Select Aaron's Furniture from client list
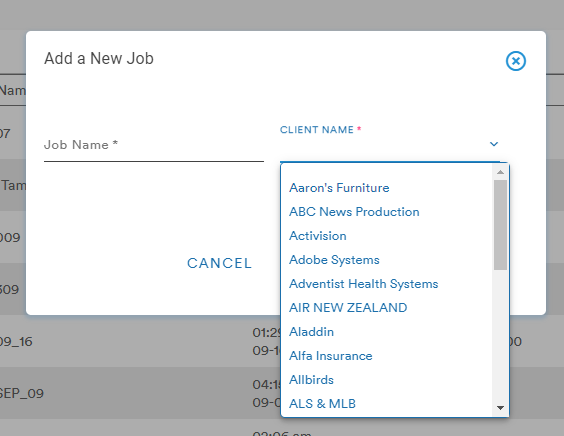 (x=339, y=188)
